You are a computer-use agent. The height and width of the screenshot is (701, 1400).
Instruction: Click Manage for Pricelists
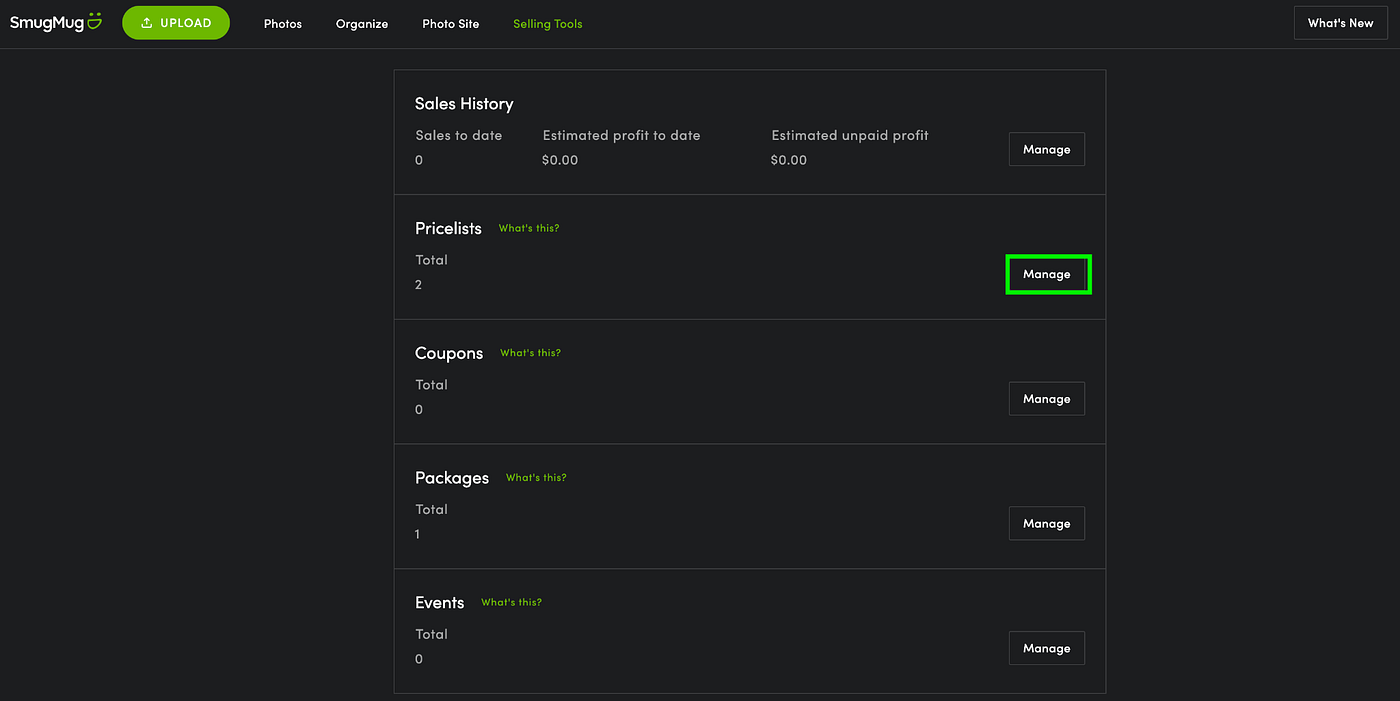coord(1047,274)
